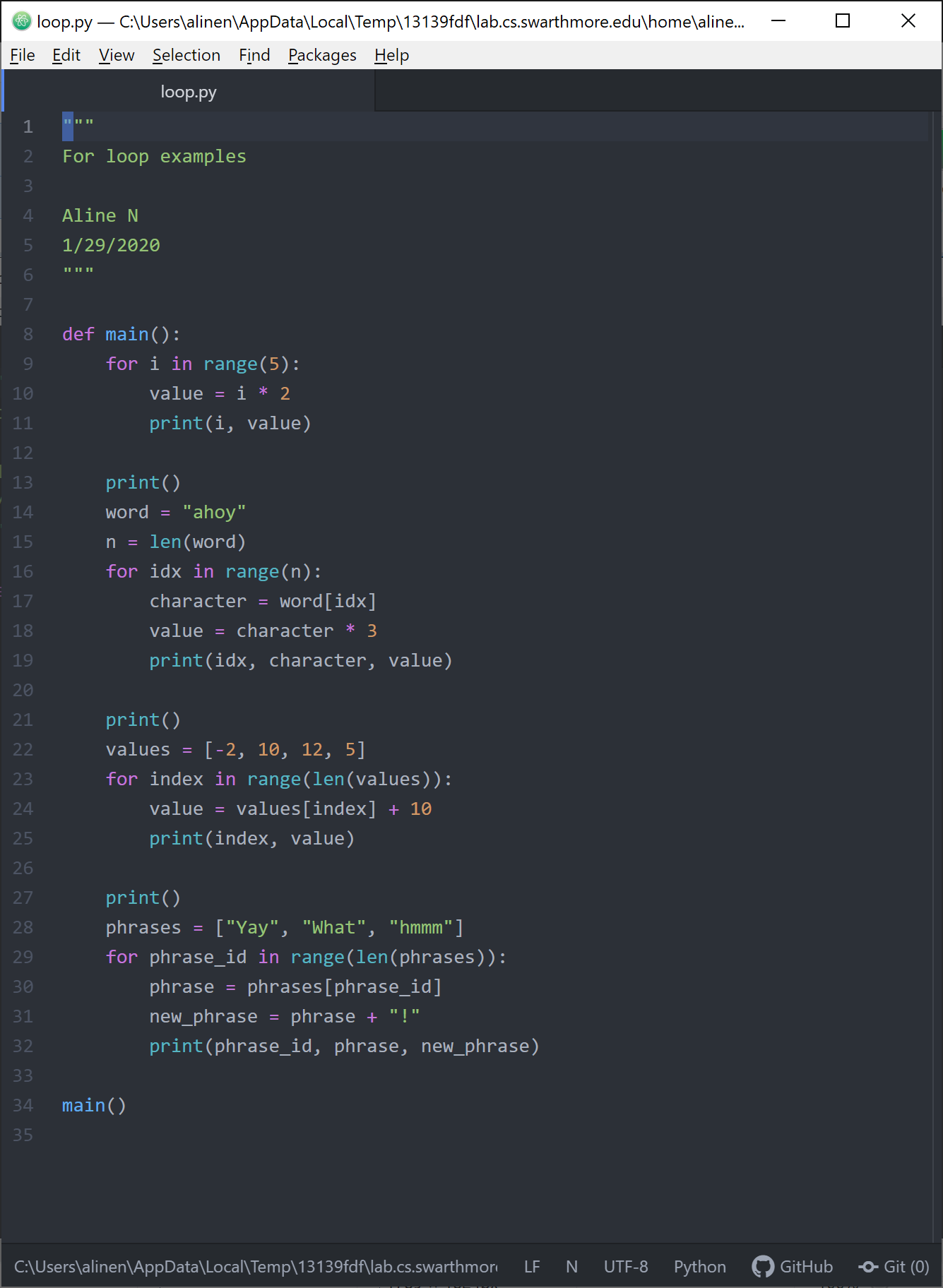Click 'for idx in range(n):' line

(x=214, y=571)
